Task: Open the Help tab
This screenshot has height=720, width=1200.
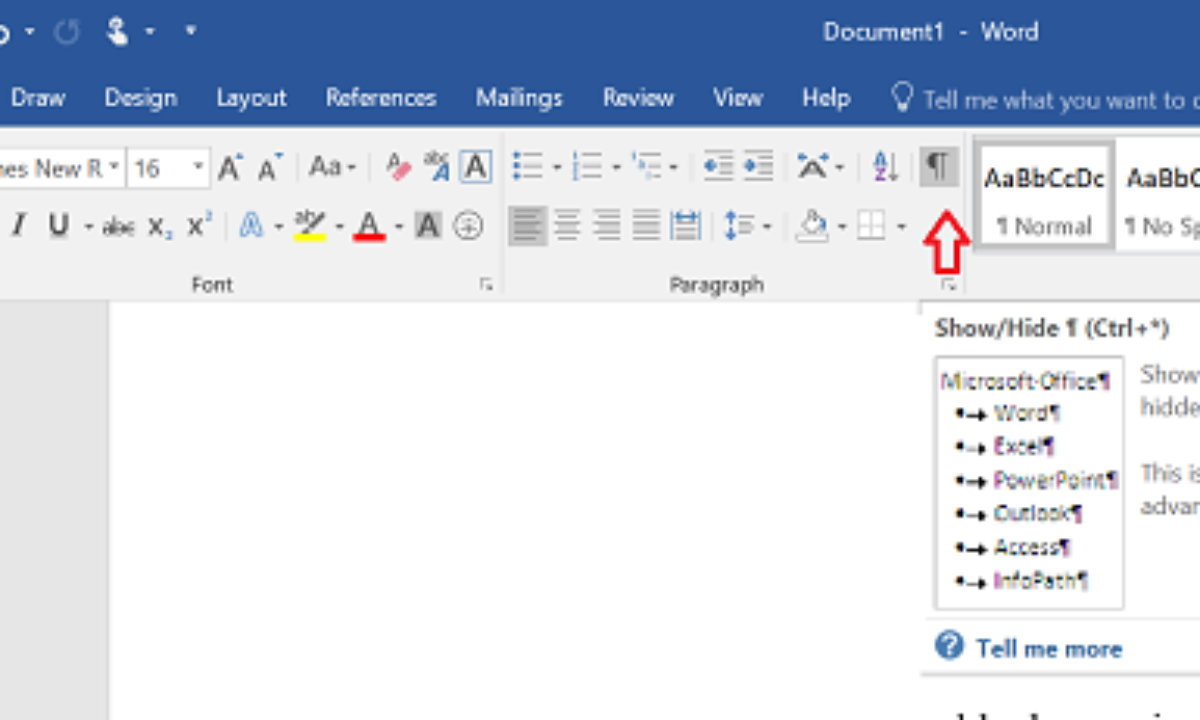Action: pyautogui.click(x=826, y=98)
